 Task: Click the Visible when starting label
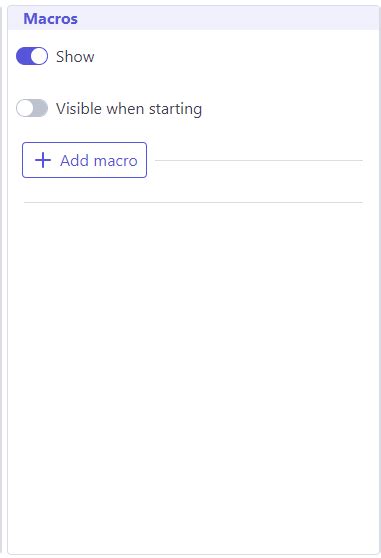click(x=129, y=109)
